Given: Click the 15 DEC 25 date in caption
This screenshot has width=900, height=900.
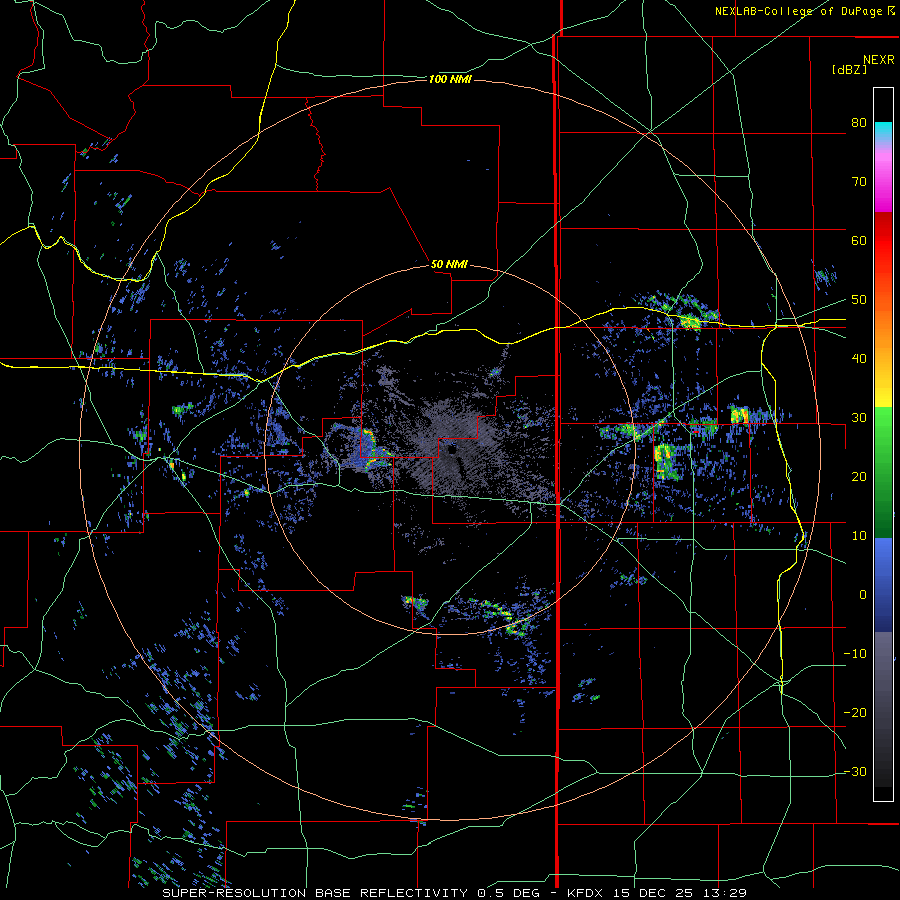Looking at the screenshot, I should tap(654, 893).
